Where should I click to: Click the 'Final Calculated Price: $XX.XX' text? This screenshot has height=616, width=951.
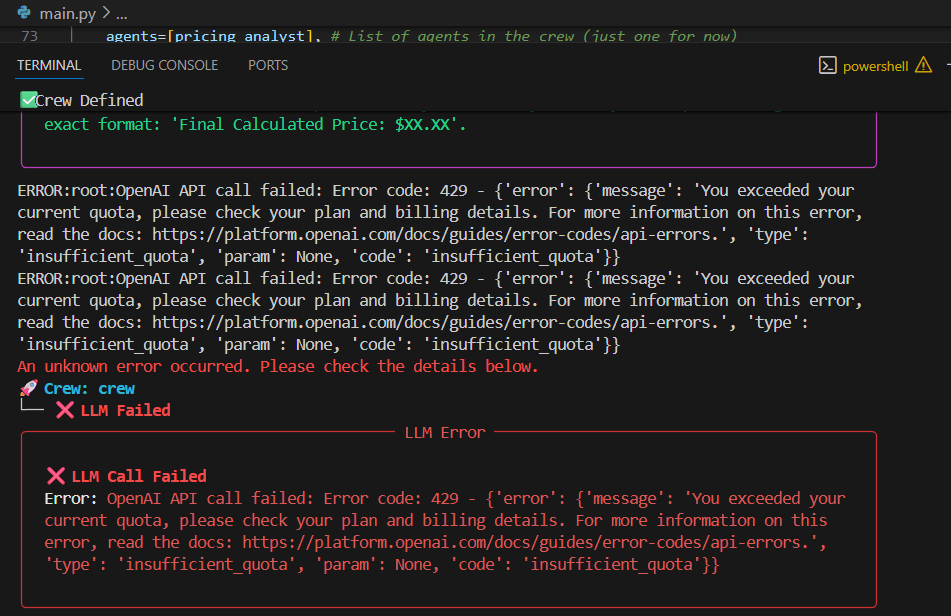[x=313, y=124]
